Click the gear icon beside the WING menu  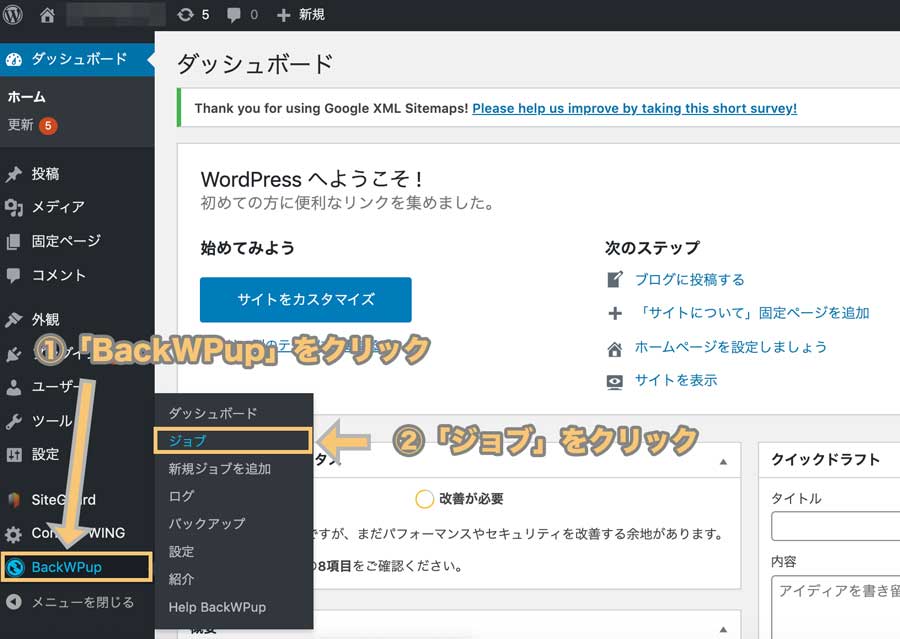pyautogui.click(x=14, y=534)
